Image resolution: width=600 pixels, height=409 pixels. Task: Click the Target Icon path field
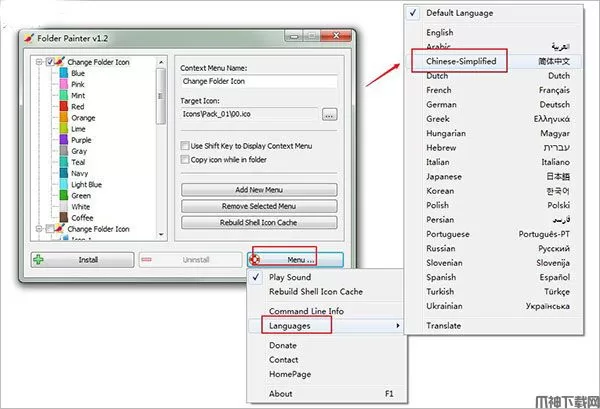pos(249,114)
